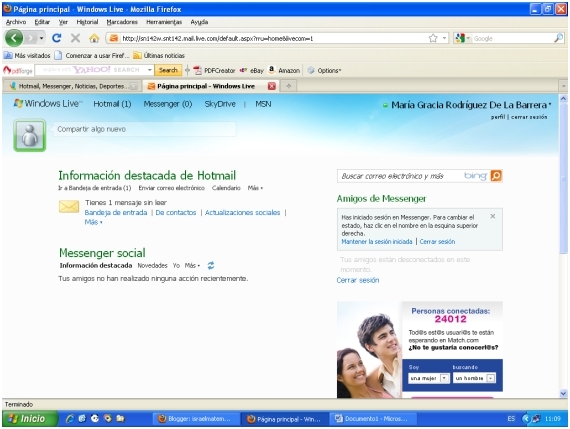
Task: Switch to the Documento1 Microsoft Word taskbar button
Action: [373, 419]
